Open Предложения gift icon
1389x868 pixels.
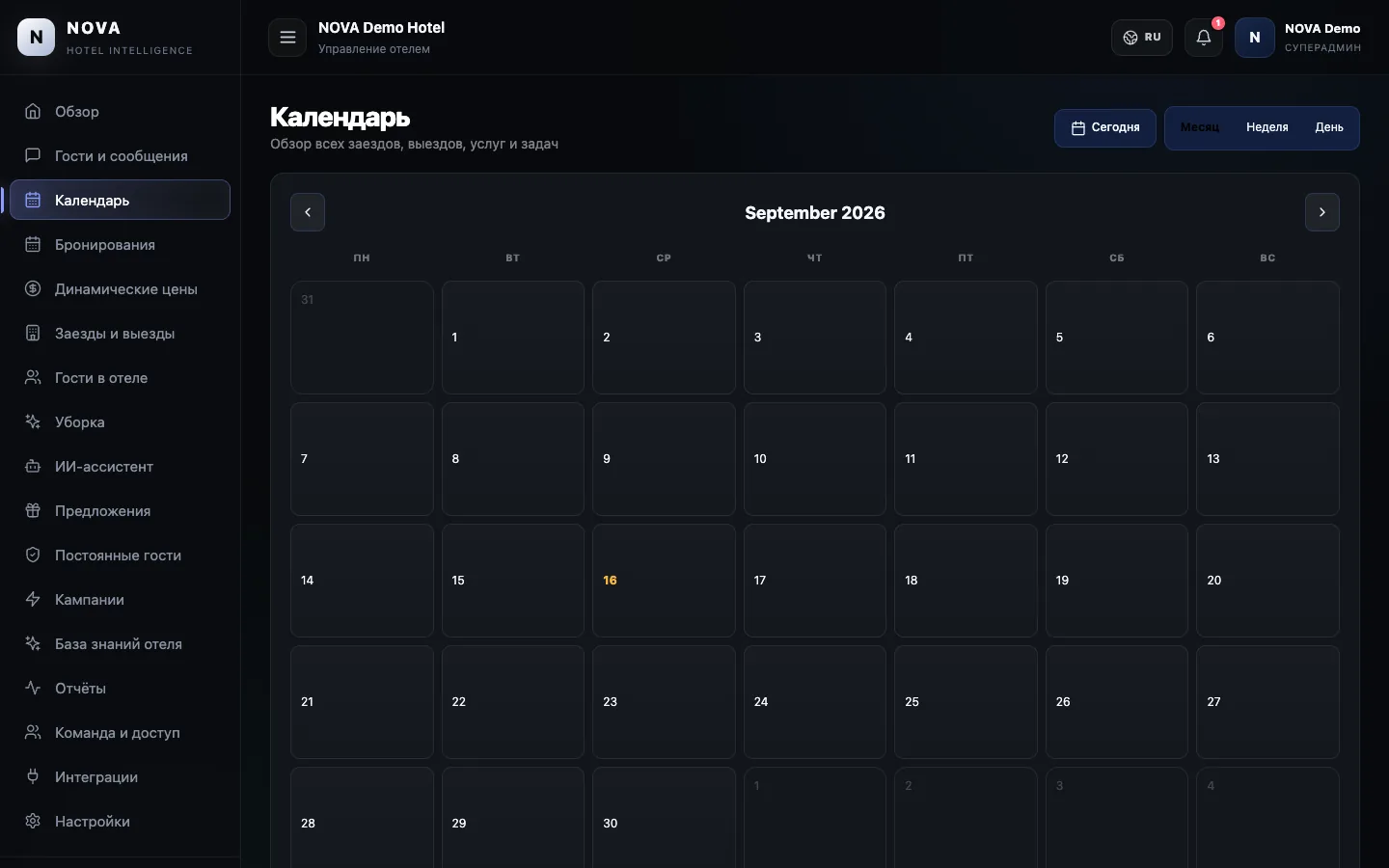click(33, 510)
